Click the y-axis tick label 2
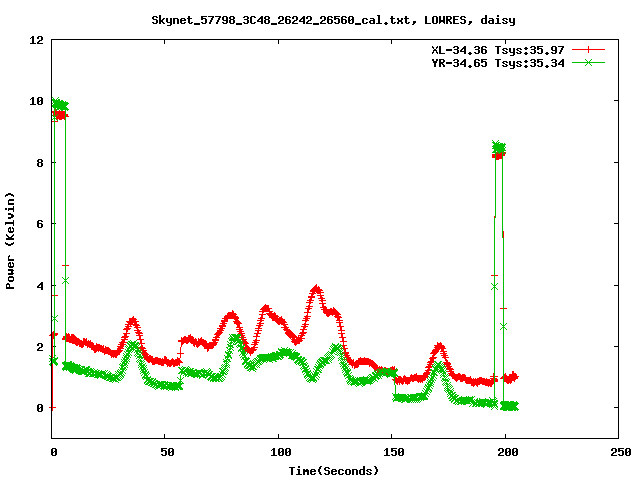This screenshot has height=480, width=640. pyautogui.click(x=40, y=347)
